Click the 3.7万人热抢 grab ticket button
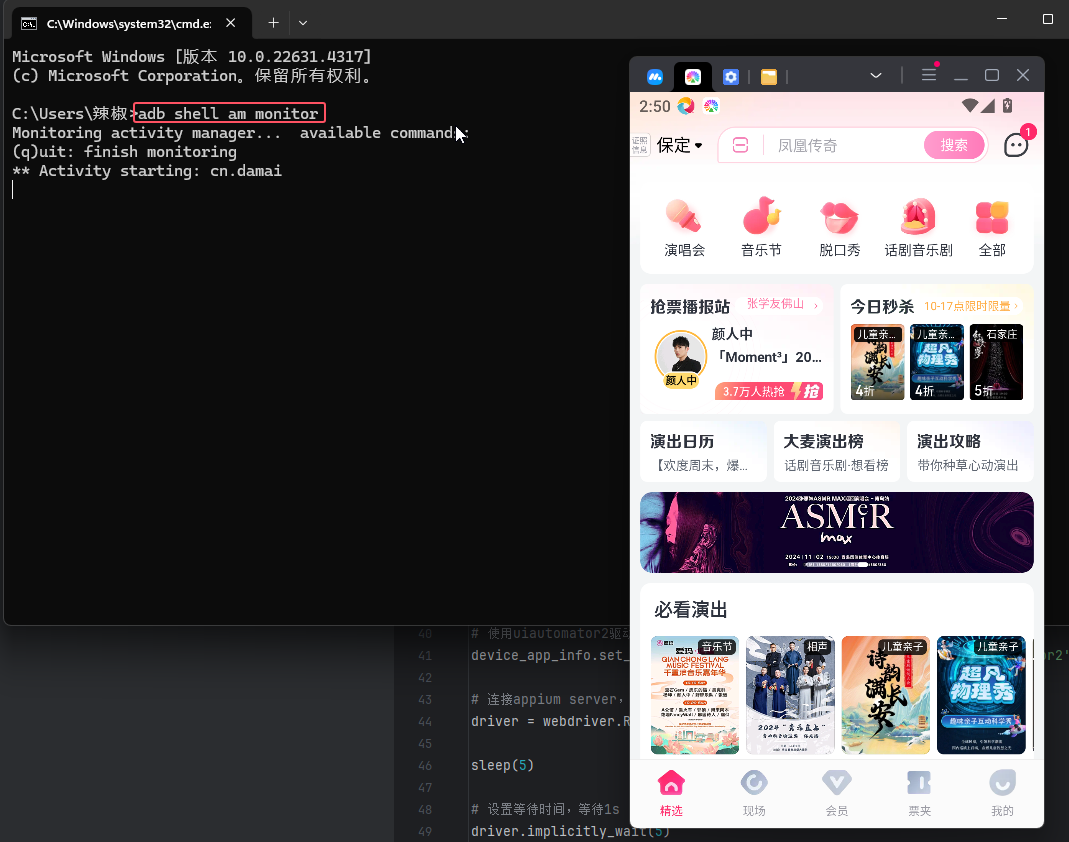This screenshot has width=1069, height=842. [769, 391]
